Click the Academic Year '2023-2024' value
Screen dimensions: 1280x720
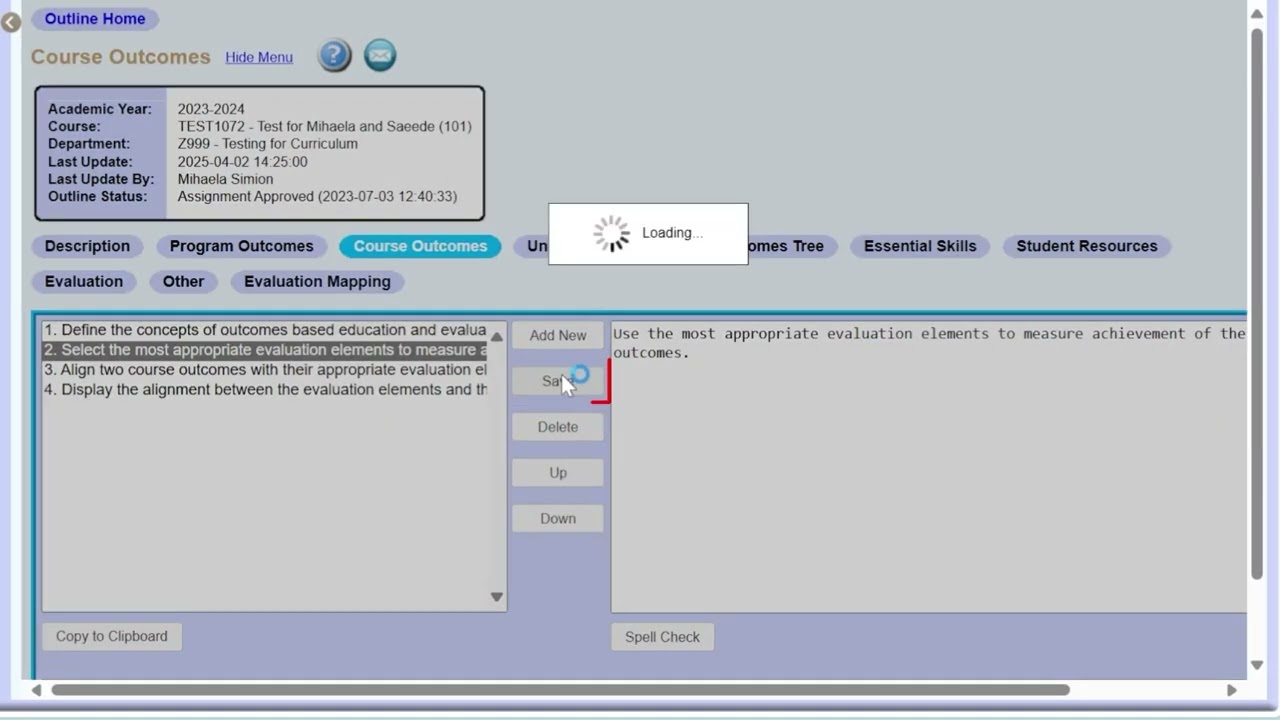pos(211,109)
